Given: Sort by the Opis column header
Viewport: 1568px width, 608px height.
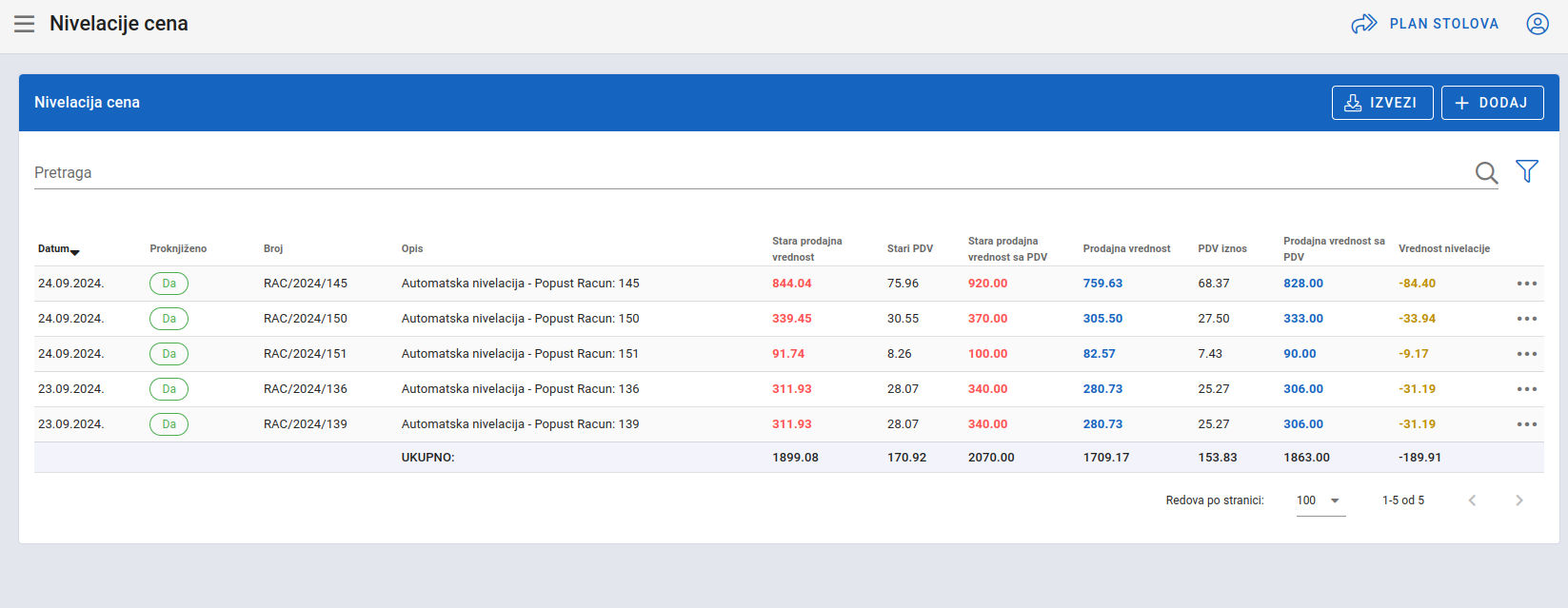Looking at the screenshot, I should pyautogui.click(x=412, y=249).
